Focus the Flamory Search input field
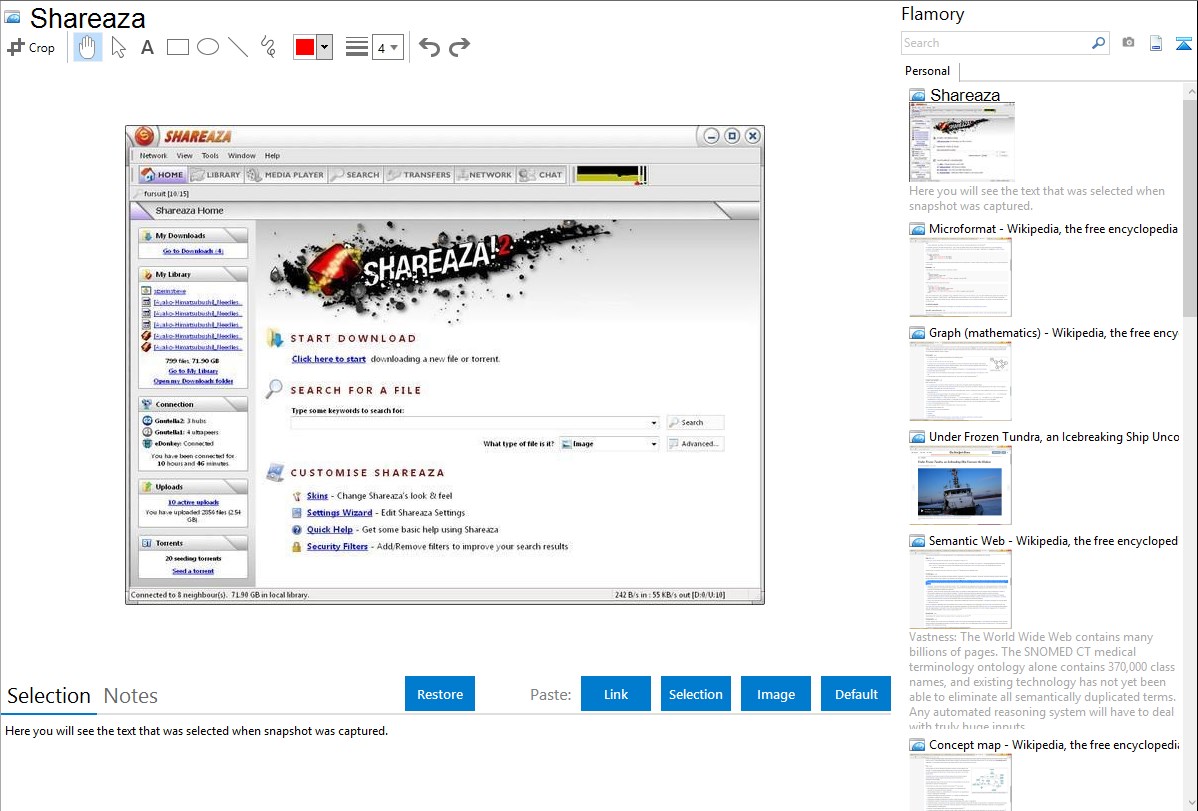1198x811 pixels. point(996,43)
